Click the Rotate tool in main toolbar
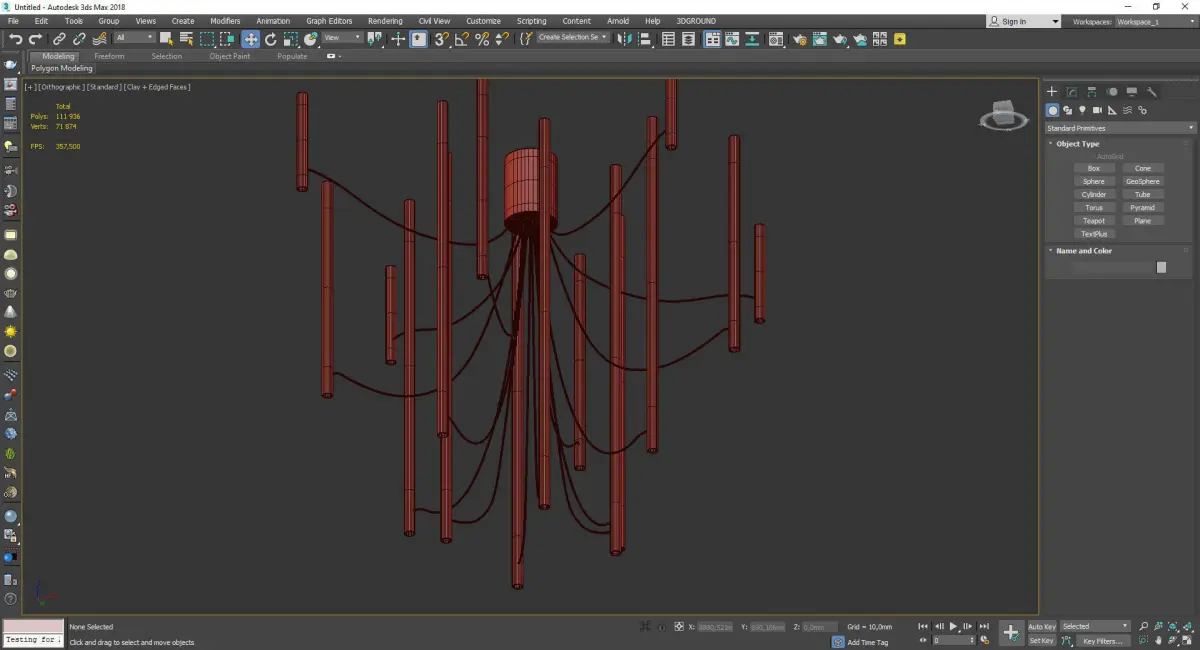Image resolution: width=1200 pixels, height=650 pixels. coord(270,39)
